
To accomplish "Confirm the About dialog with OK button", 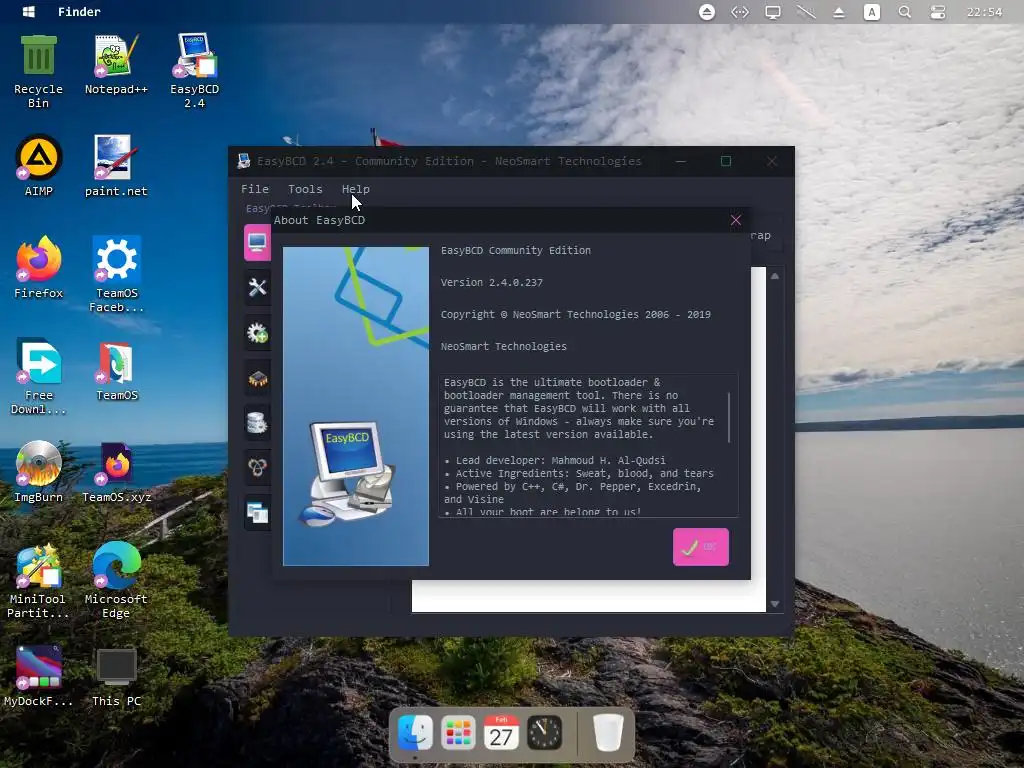I will tap(701, 547).
